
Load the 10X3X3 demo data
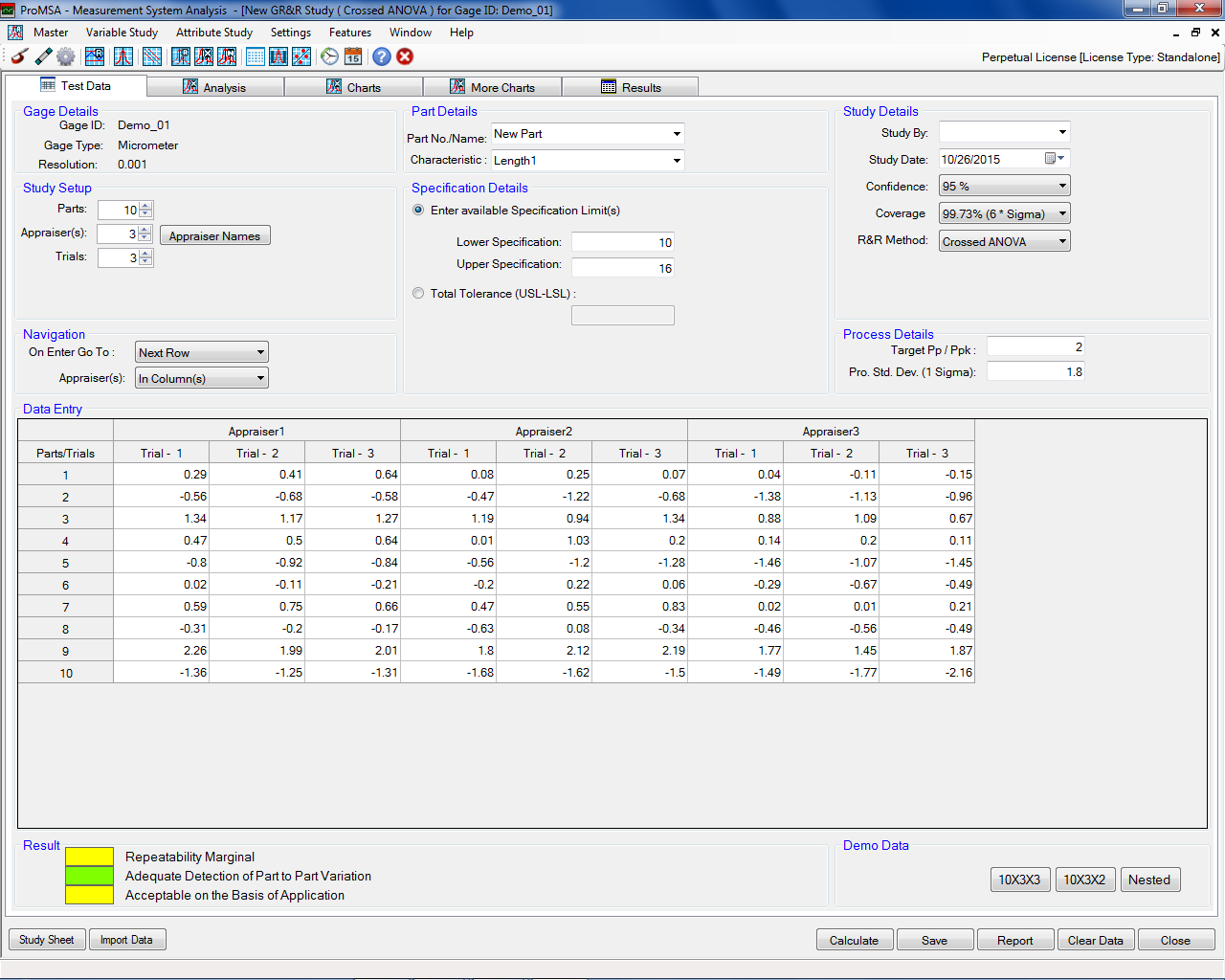click(x=1020, y=880)
